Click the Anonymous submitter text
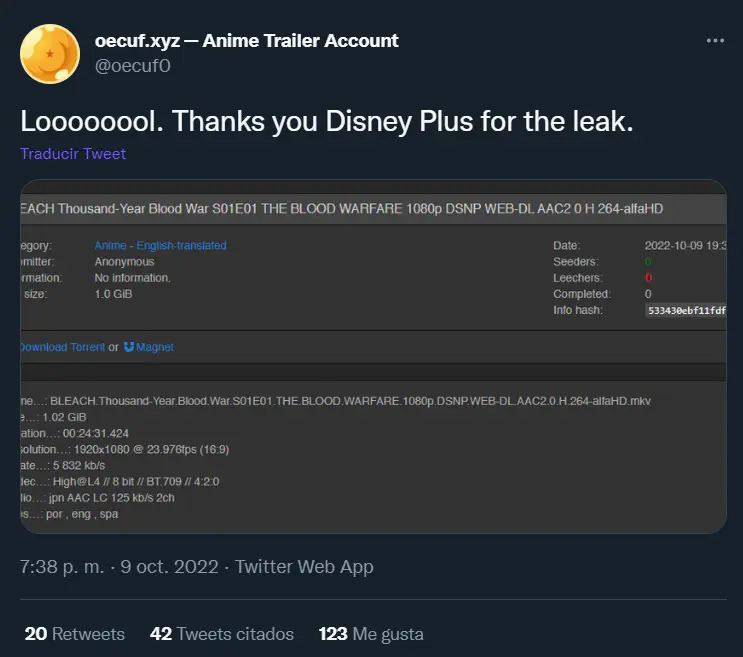 [124, 261]
